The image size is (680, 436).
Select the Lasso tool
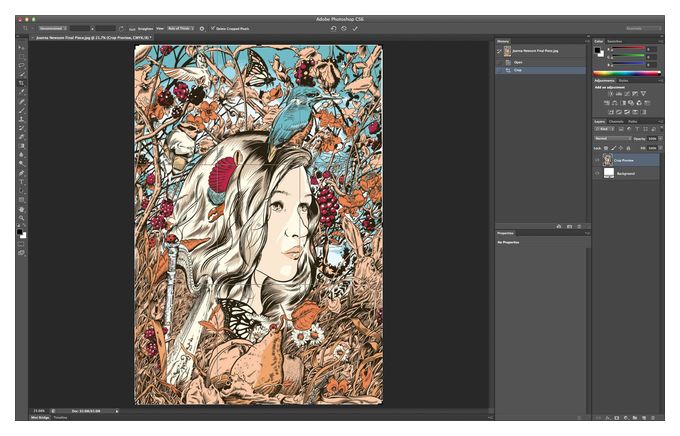pyautogui.click(x=21, y=66)
